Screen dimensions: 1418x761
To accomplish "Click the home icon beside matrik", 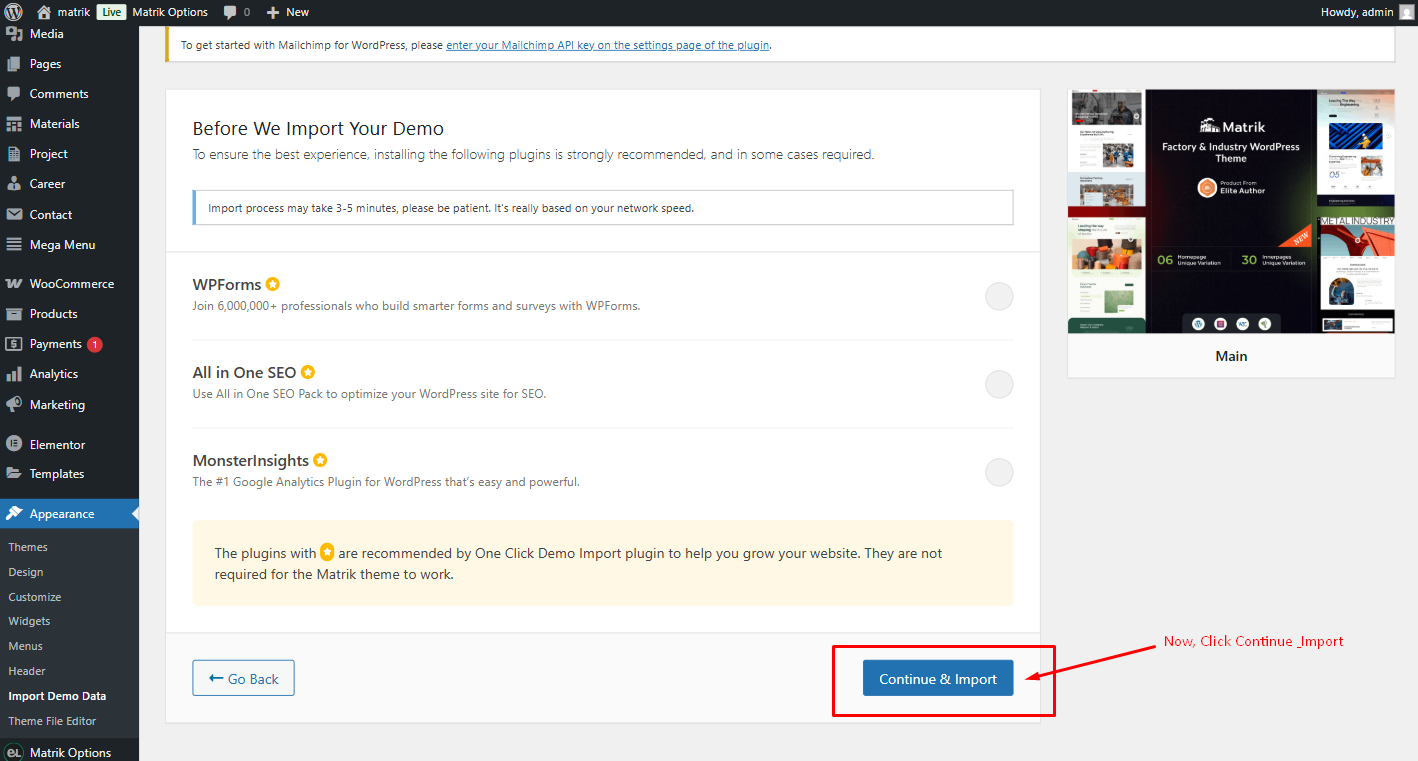I will [44, 12].
